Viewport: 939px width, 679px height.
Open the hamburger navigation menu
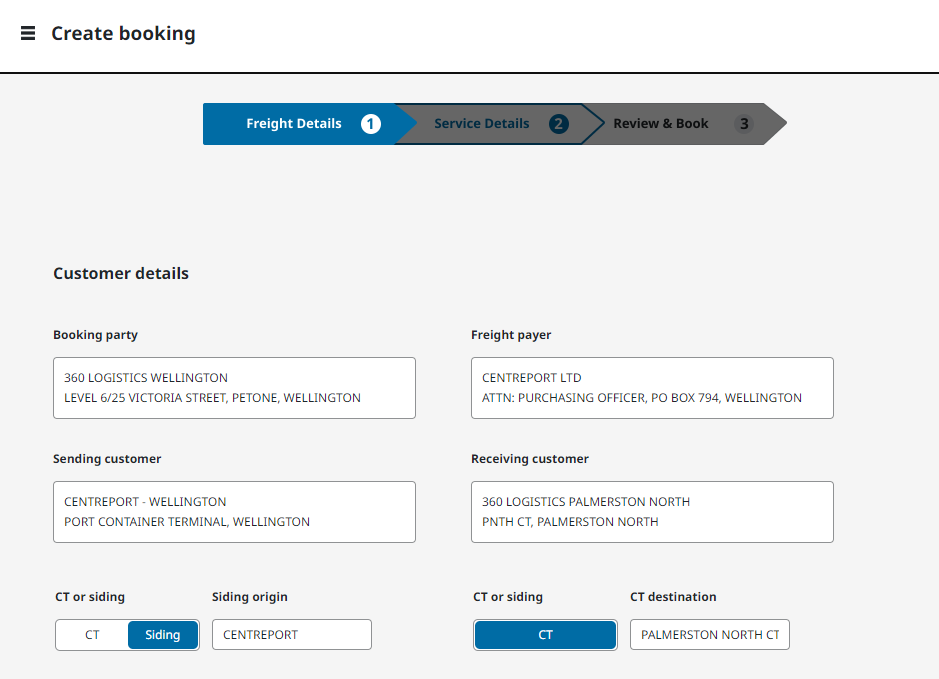point(28,33)
